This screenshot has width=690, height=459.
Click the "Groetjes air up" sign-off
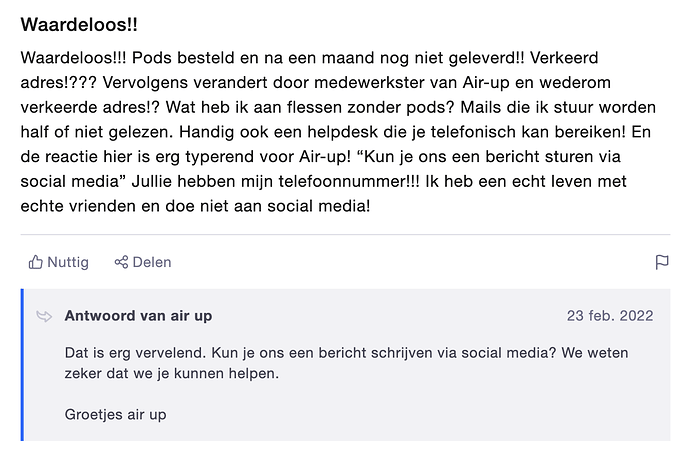coord(117,413)
